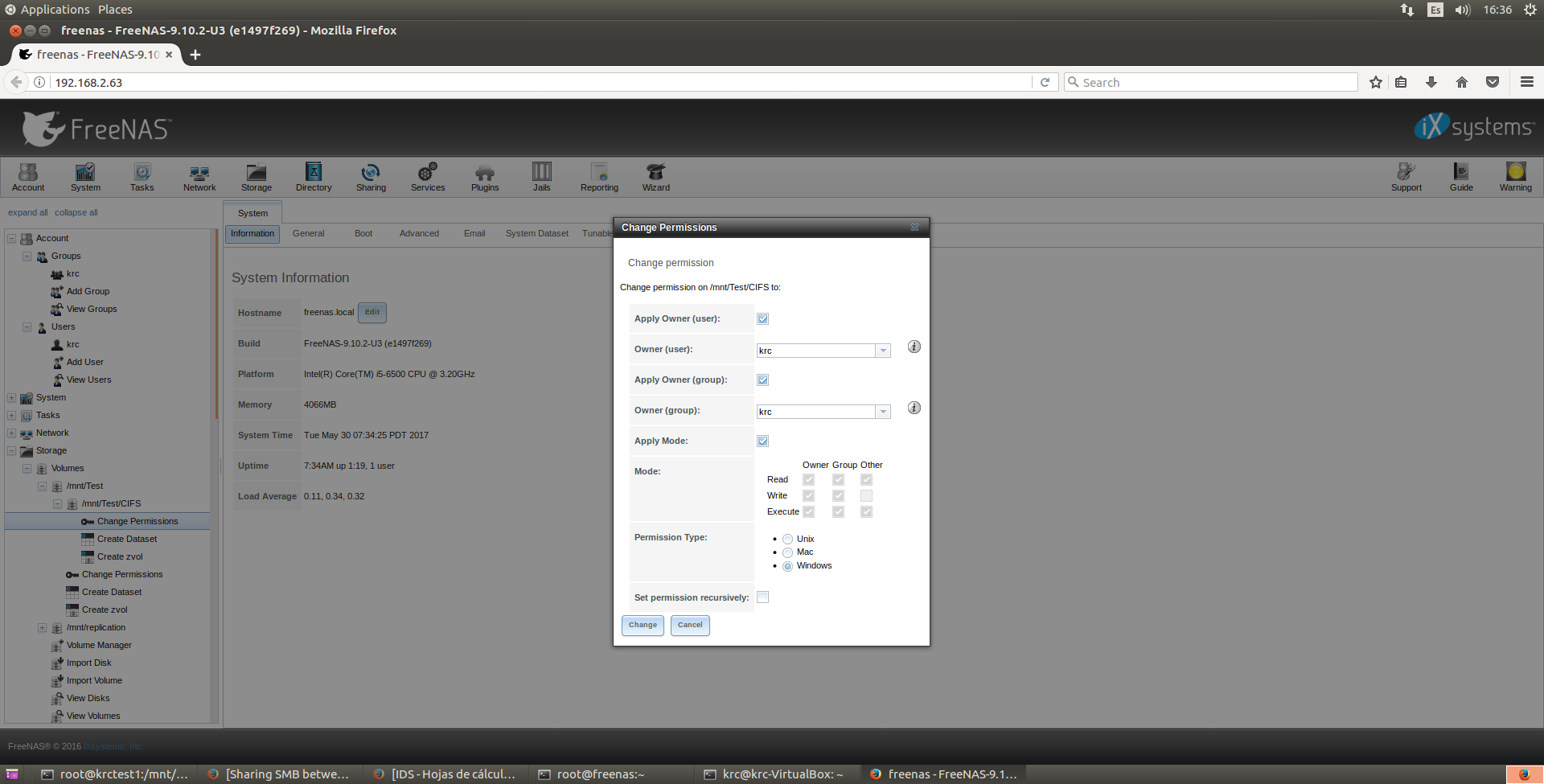Click the Cancel button

coord(690,625)
